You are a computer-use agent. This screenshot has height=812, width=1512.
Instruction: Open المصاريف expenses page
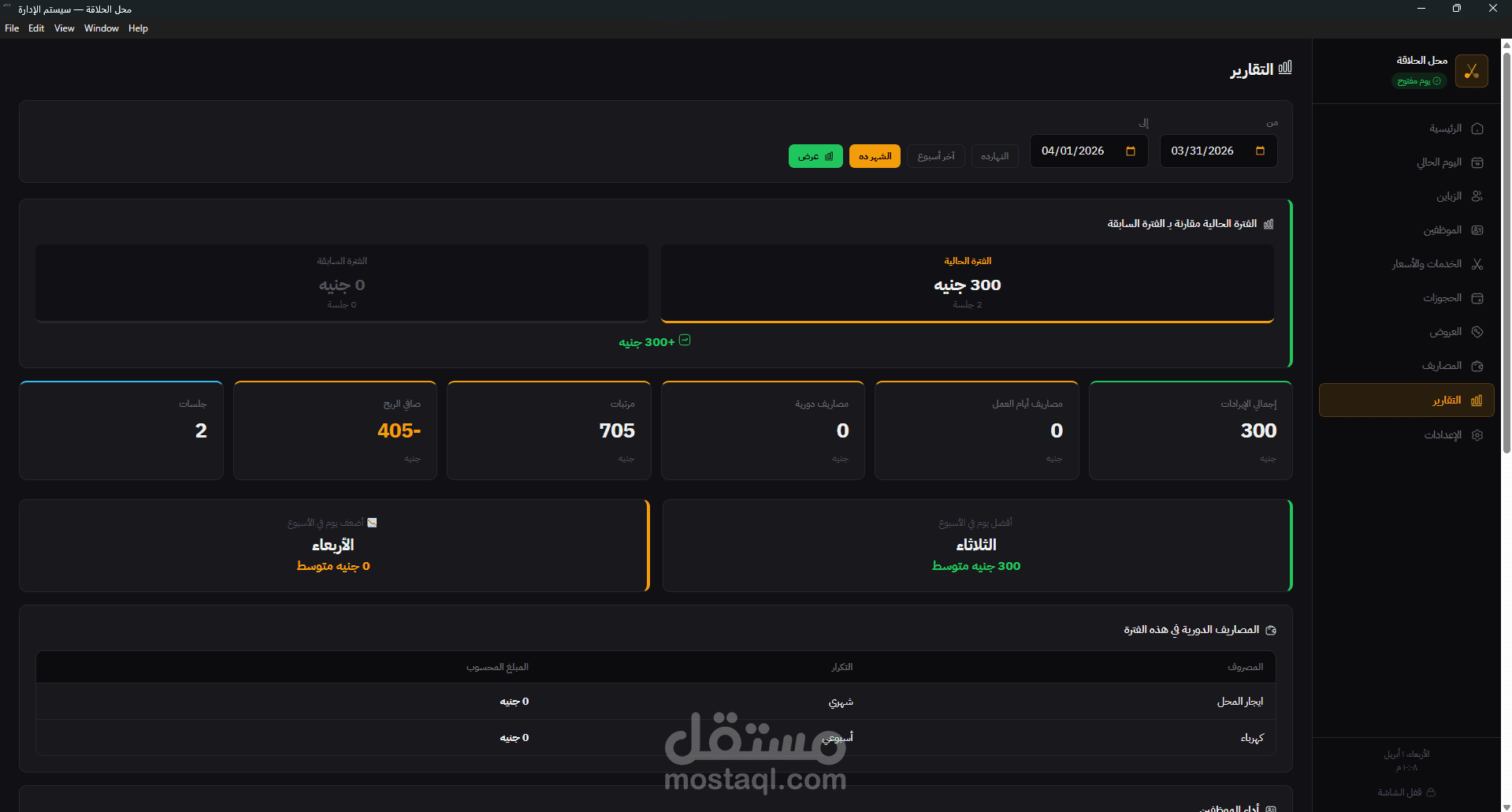pos(1406,366)
